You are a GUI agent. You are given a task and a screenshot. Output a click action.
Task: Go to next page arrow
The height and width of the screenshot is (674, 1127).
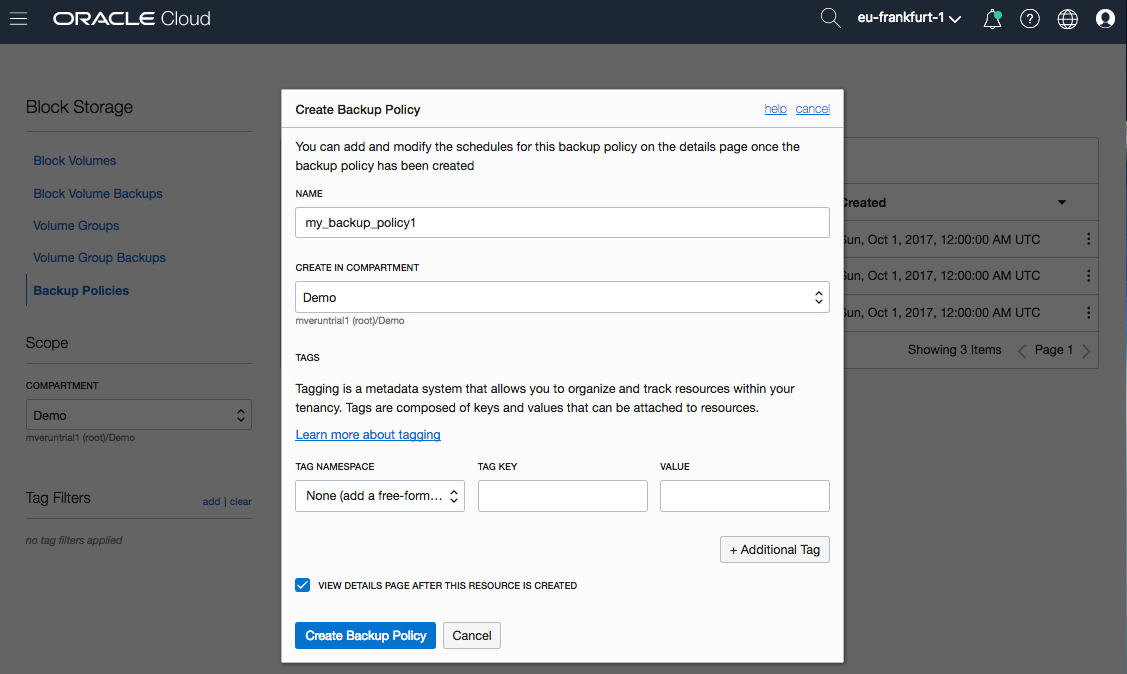pyautogui.click(x=1087, y=351)
